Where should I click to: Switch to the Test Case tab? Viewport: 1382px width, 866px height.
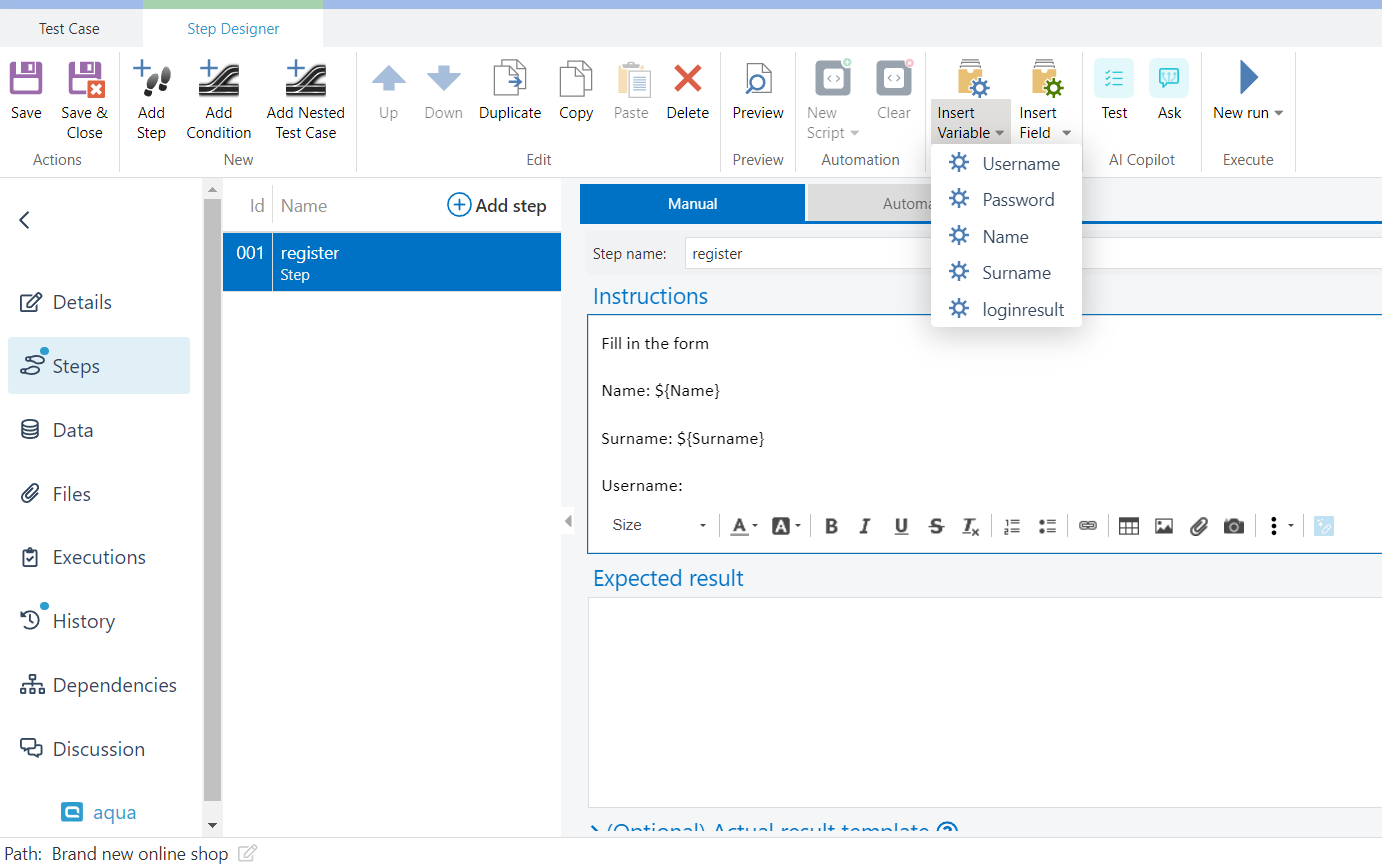69,29
